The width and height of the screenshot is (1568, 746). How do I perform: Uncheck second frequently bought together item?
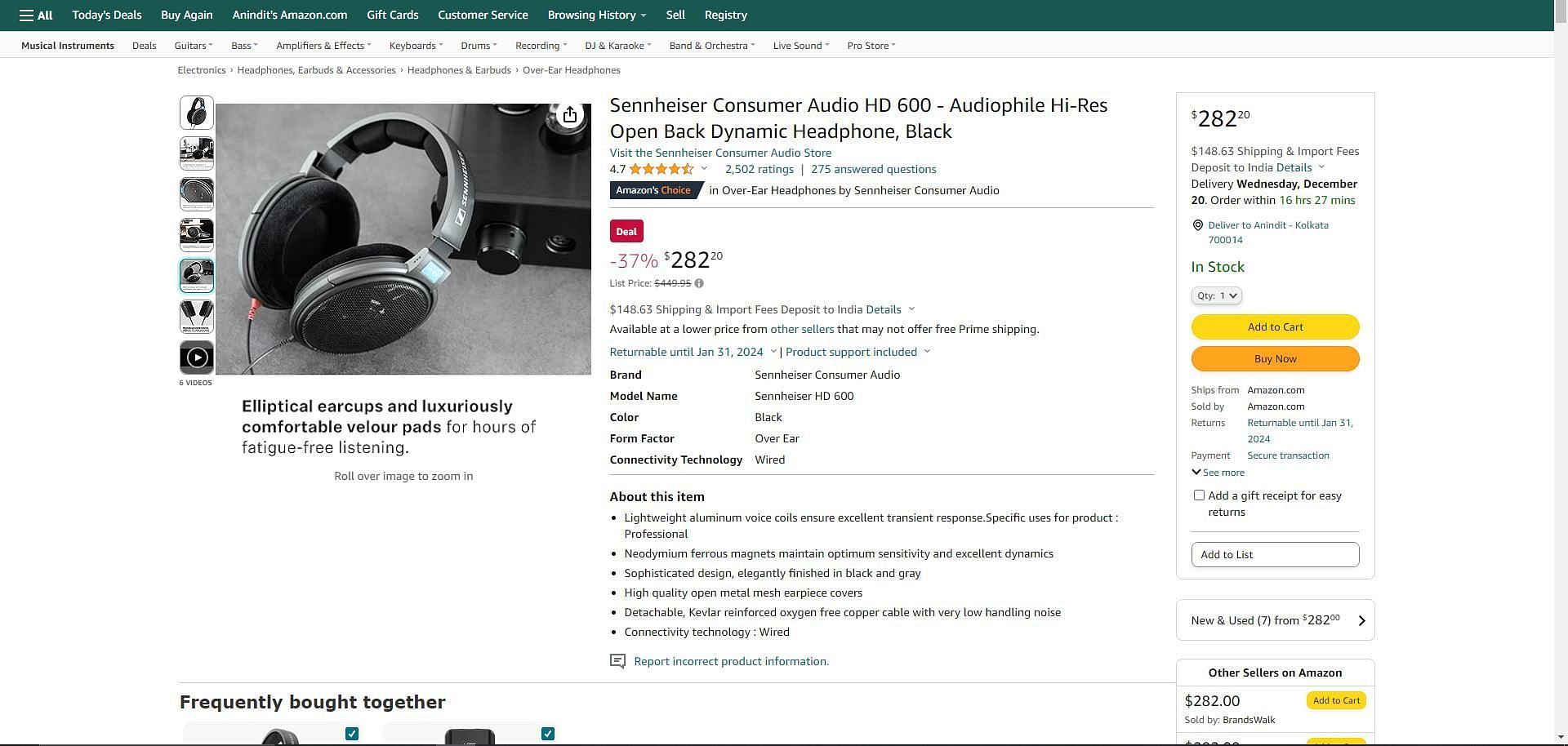click(x=548, y=734)
